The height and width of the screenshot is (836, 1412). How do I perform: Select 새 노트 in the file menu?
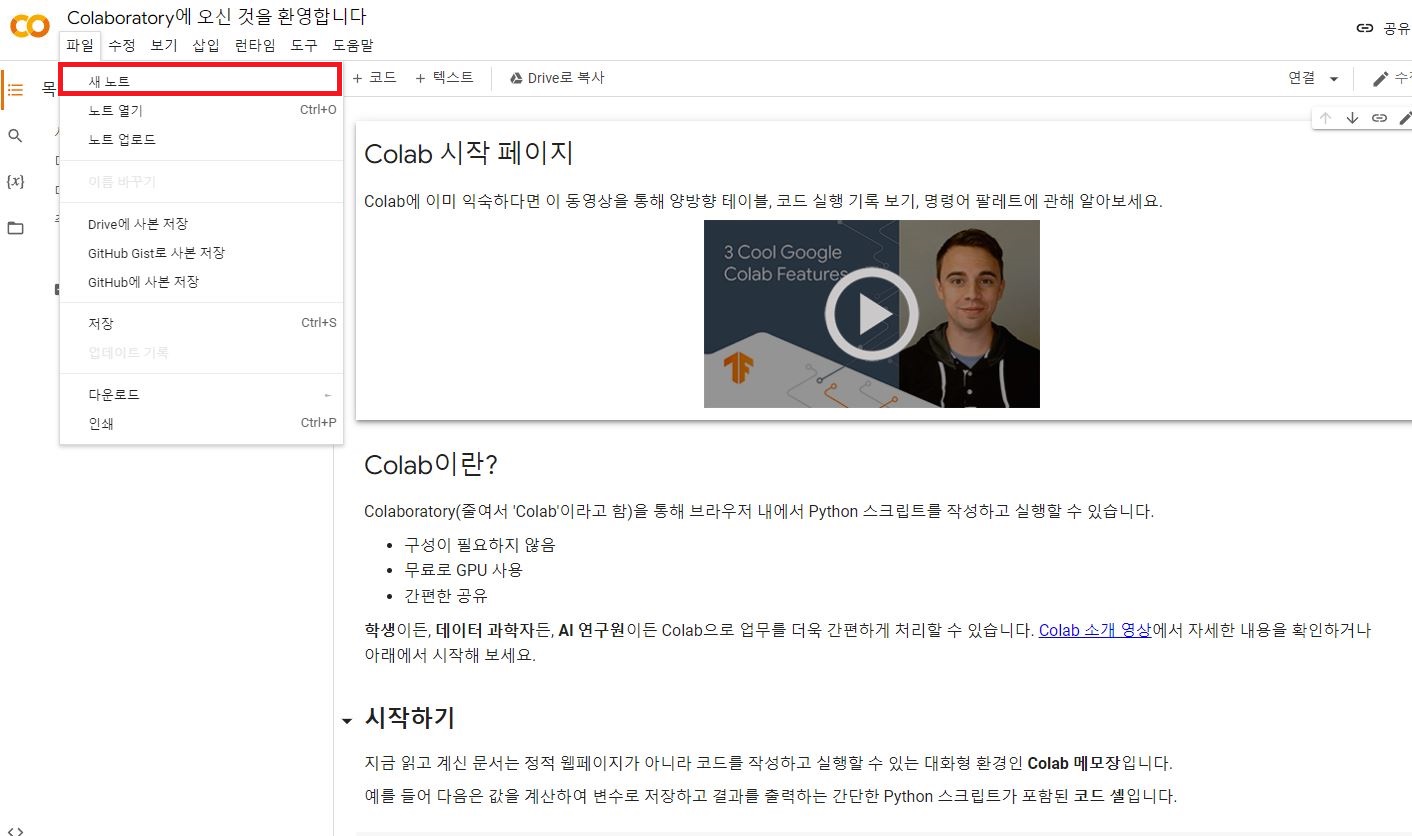coord(201,81)
